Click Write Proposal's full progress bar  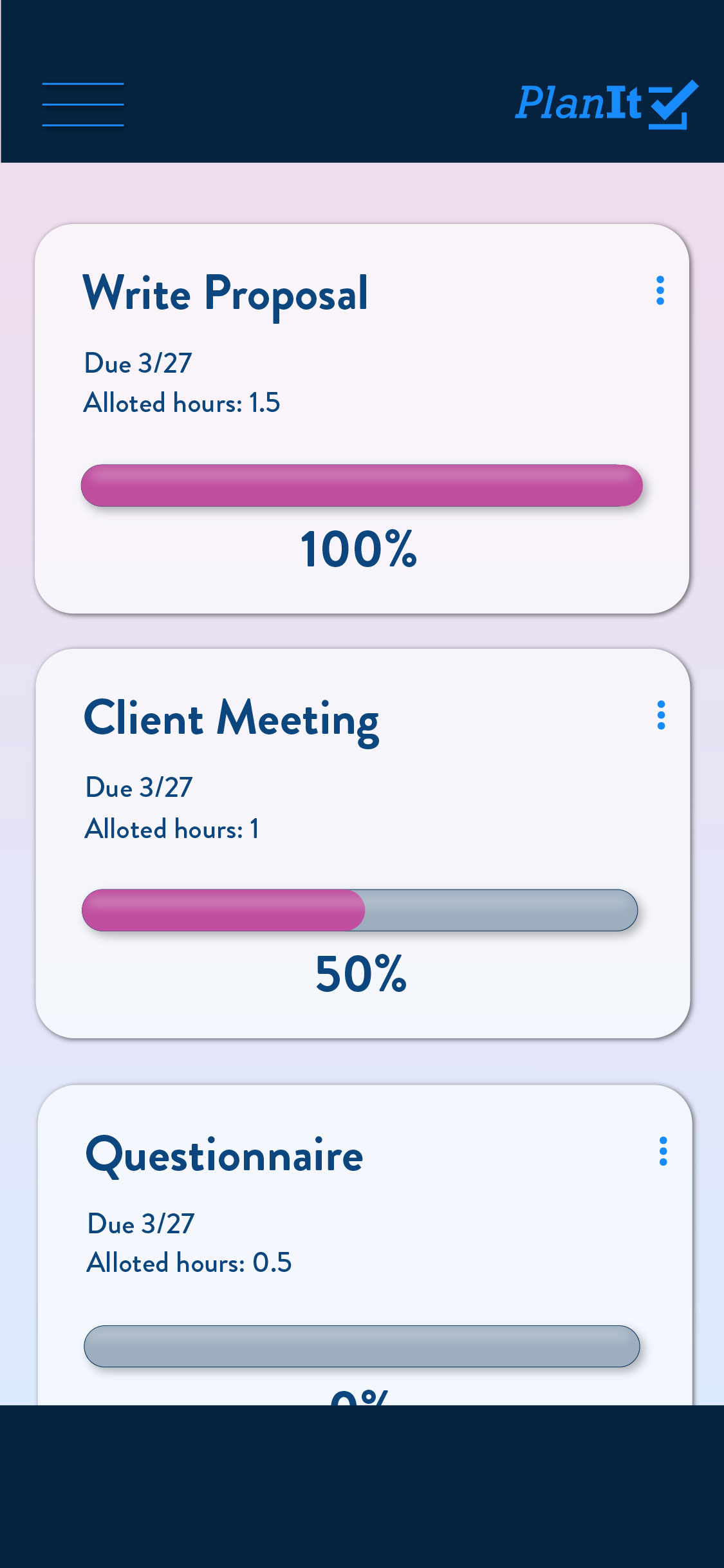pyautogui.click(x=362, y=485)
